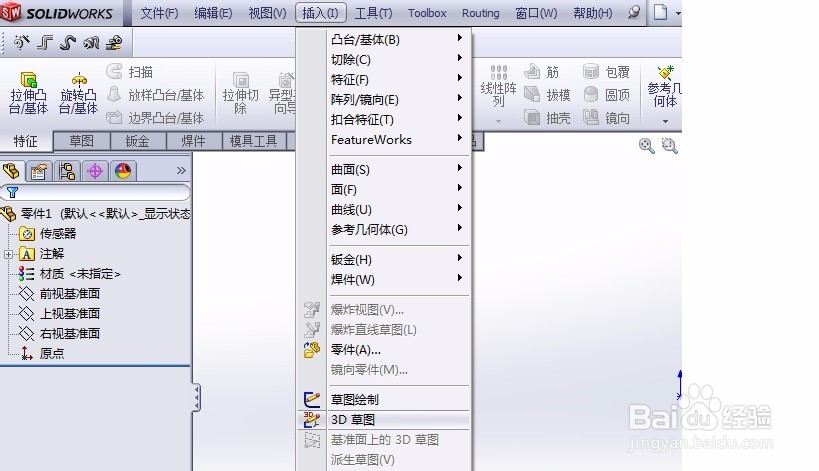819x471 pixels.
Task: Switch to the 草图 tab
Action: tap(81, 141)
